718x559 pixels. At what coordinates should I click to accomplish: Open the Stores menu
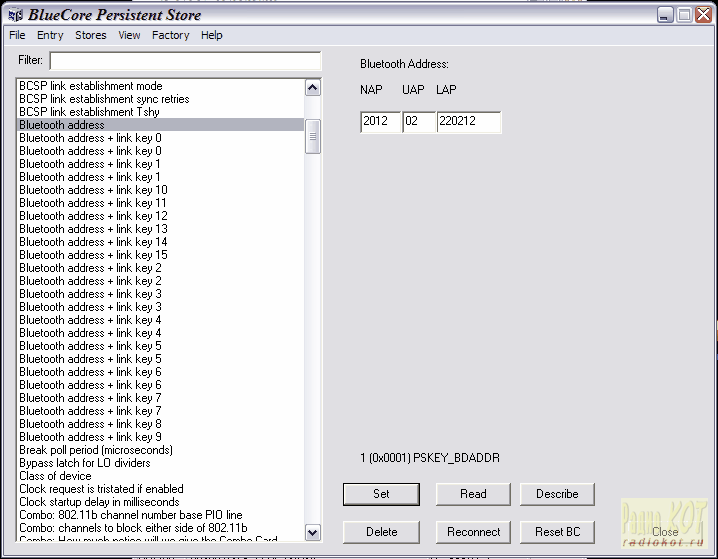[x=91, y=35]
